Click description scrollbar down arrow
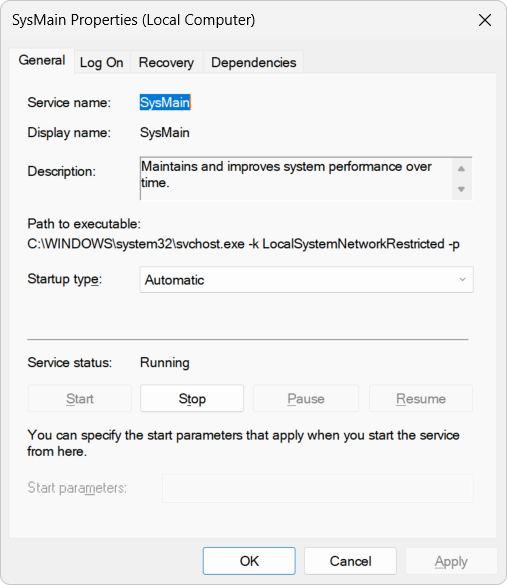The height and width of the screenshot is (585, 507). point(461,189)
